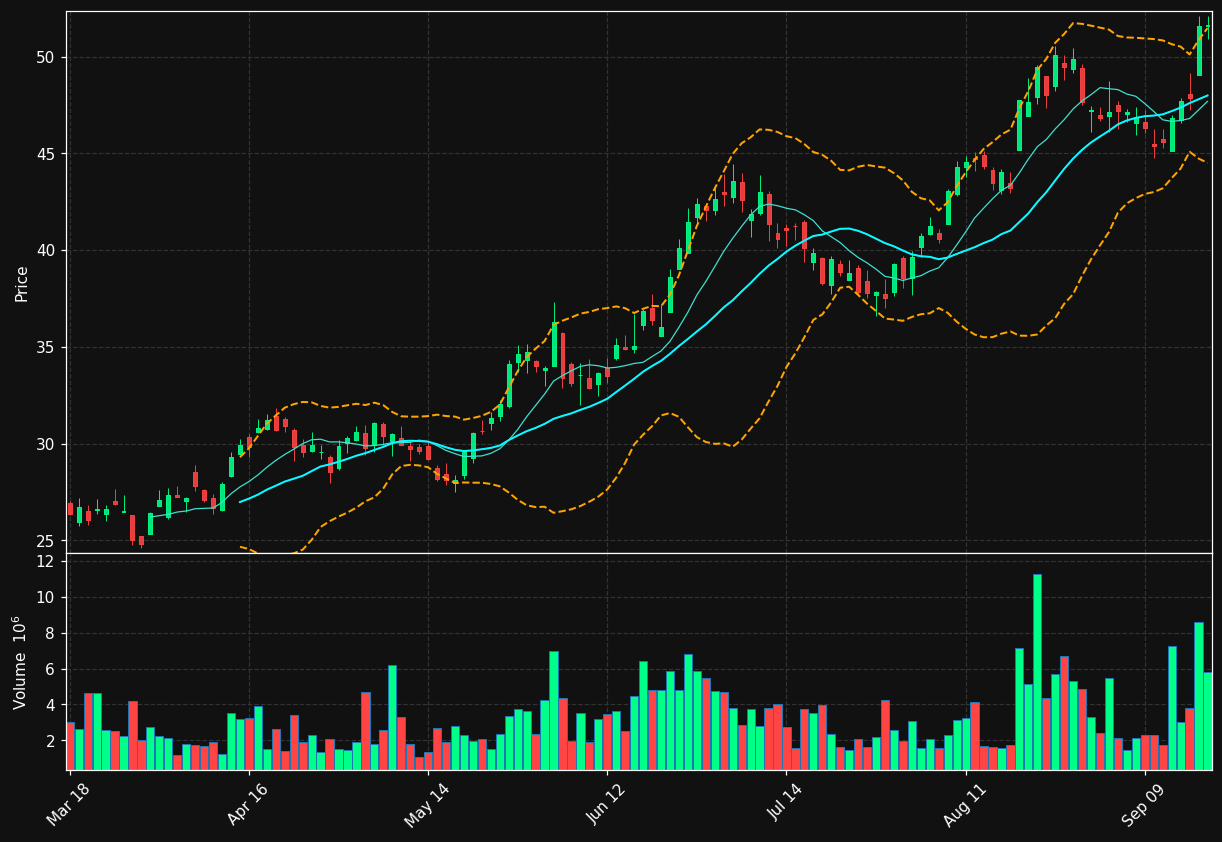Click the Jun 12 date label
Viewport: 1222px width, 842px height.
[x=603, y=803]
